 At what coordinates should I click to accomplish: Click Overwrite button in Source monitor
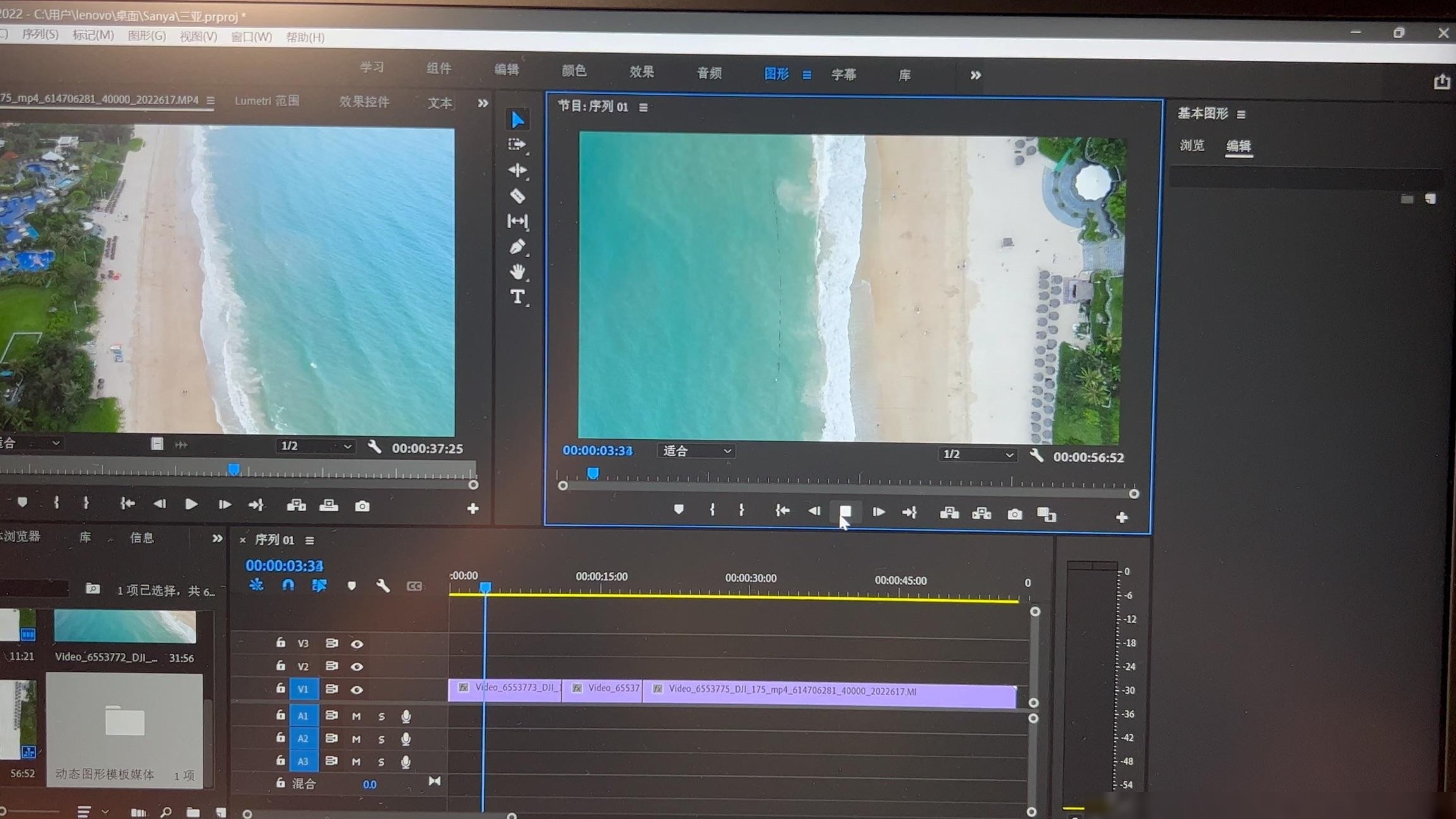[329, 506]
